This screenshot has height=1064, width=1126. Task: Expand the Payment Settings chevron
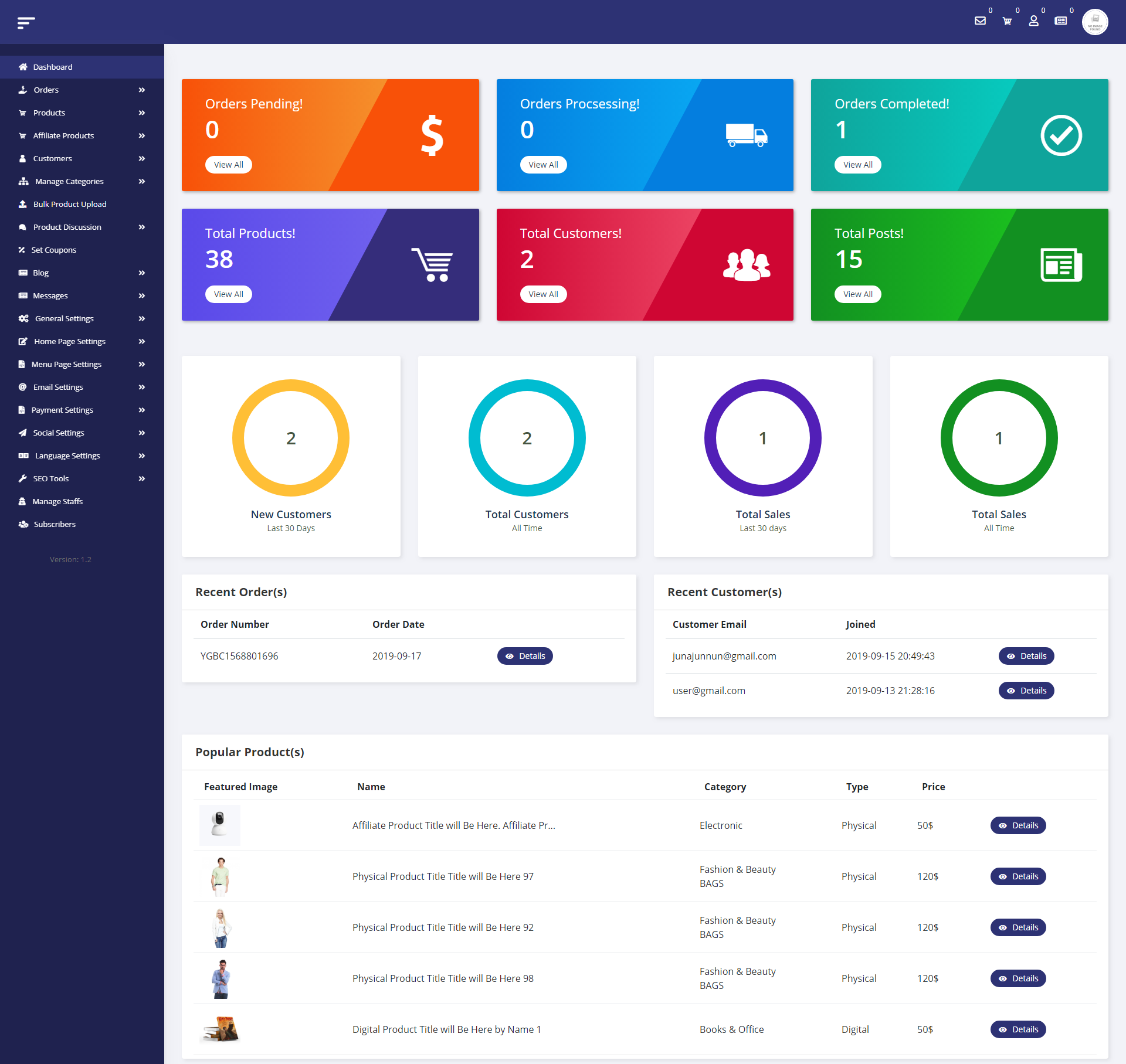(141, 410)
